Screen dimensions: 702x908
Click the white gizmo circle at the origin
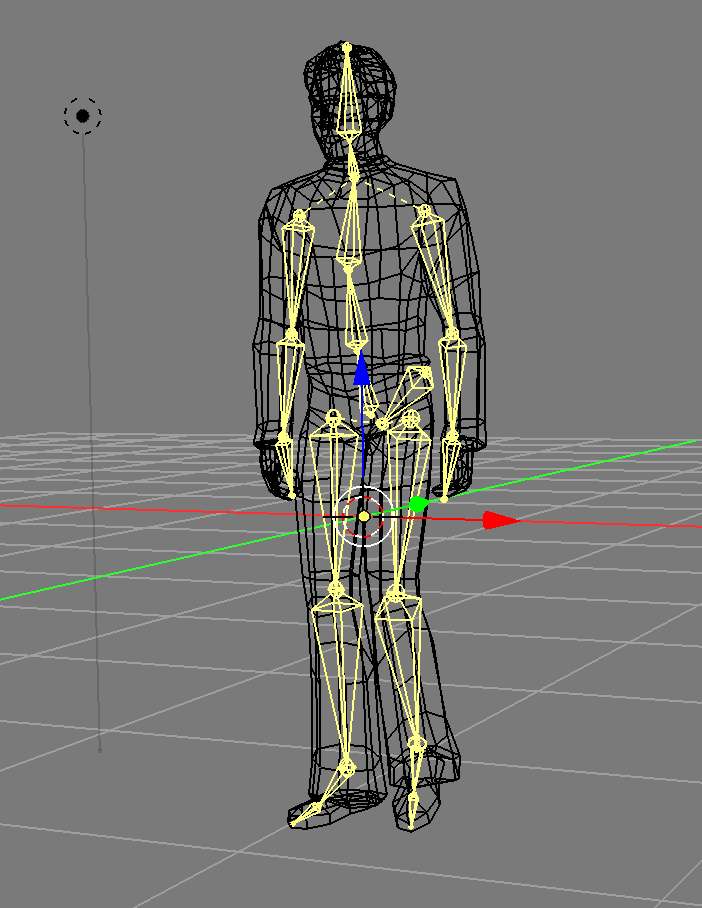pos(364,516)
